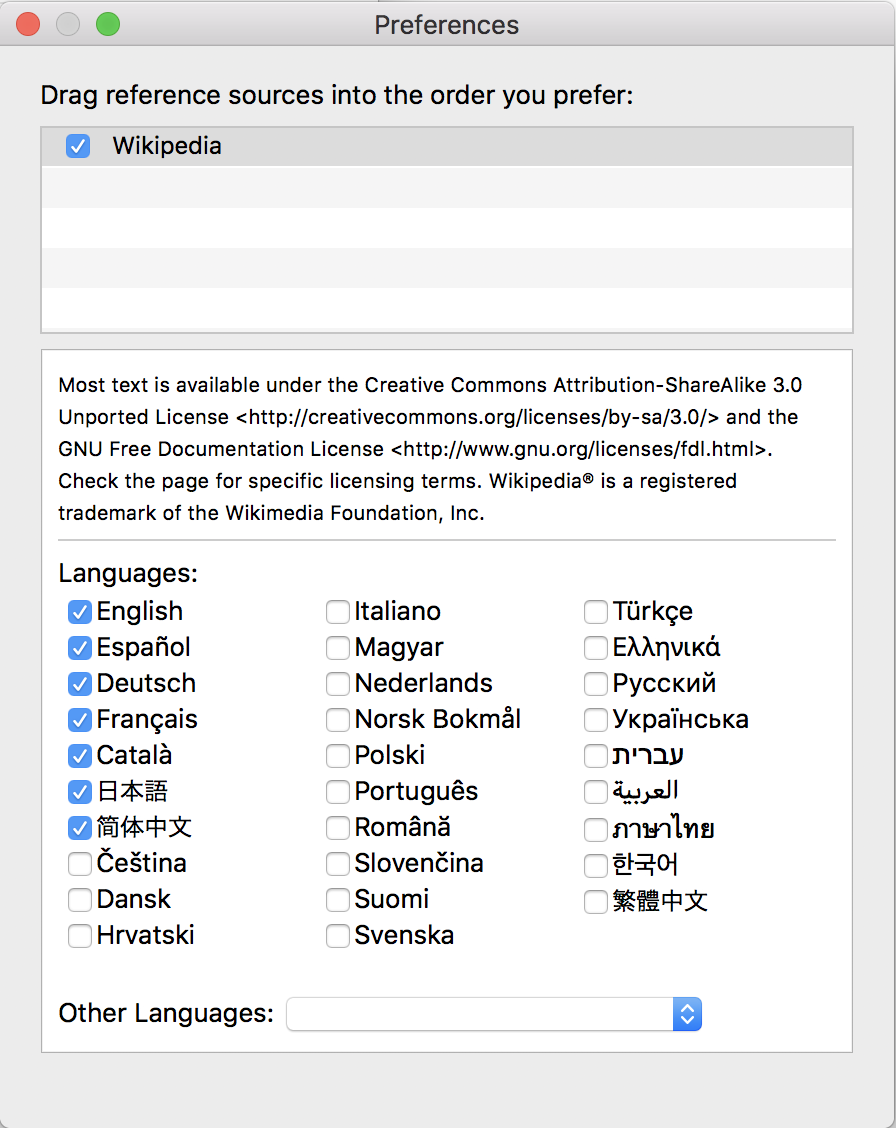Select the Wikipedia row in sources list
Viewport: 896px width, 1128px height.
point(447,146)
